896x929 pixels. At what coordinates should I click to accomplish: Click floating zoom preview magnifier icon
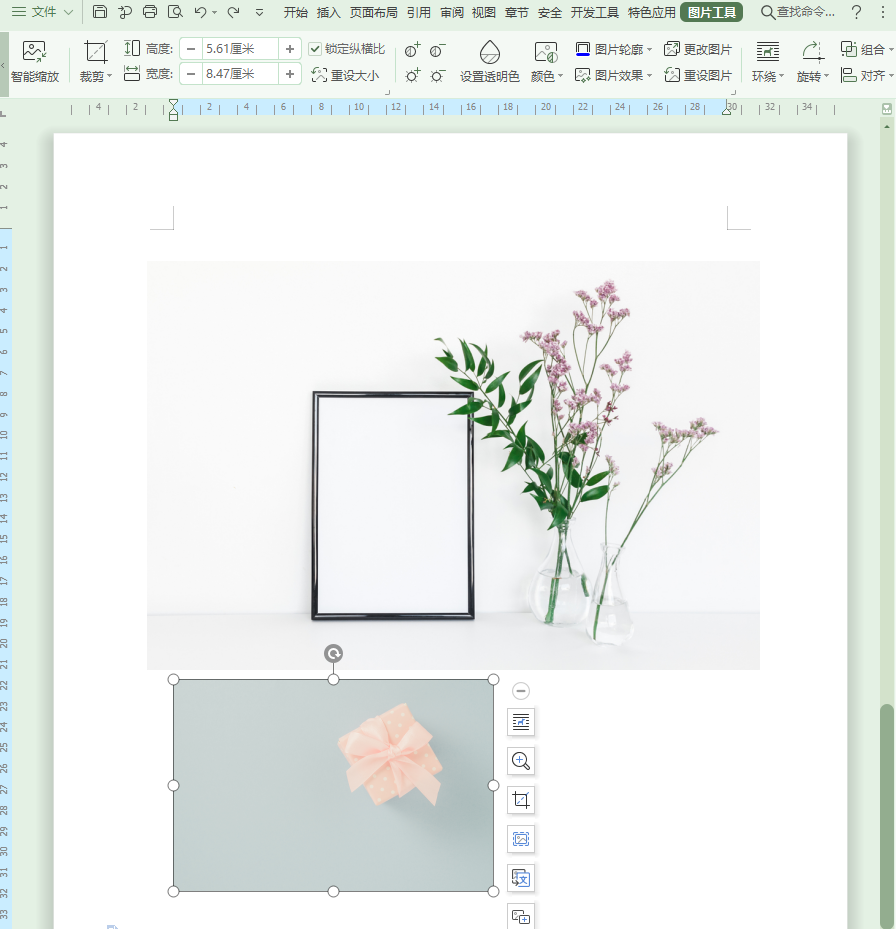521,761
